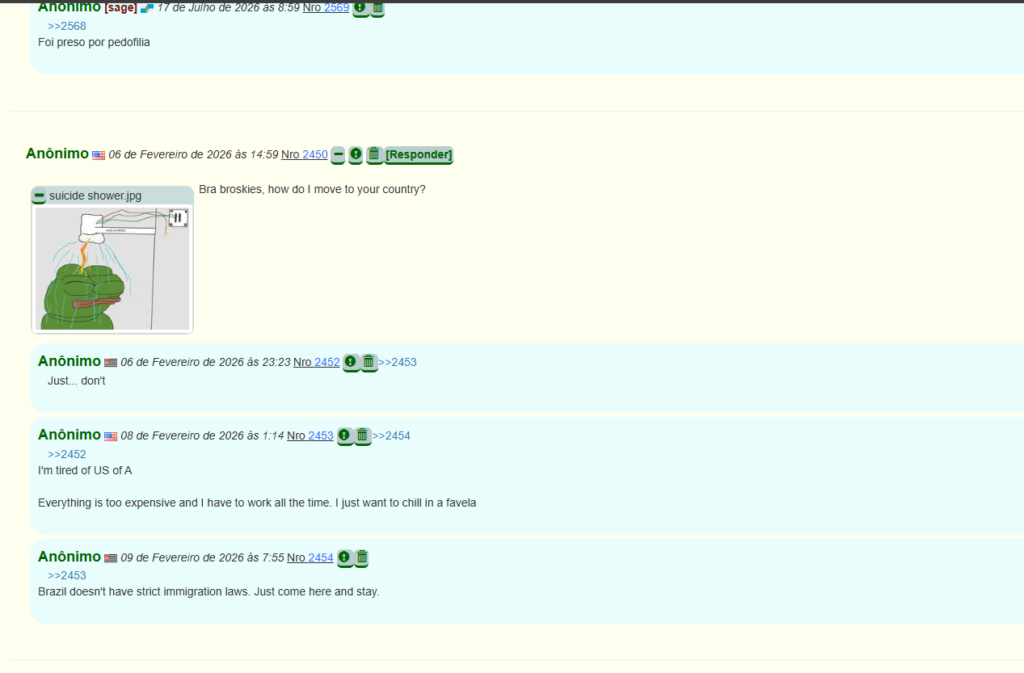Click the Nro link beside 2452
Image resolution: width=1024 pixels, height=673 pixels.
pos(302,362)
